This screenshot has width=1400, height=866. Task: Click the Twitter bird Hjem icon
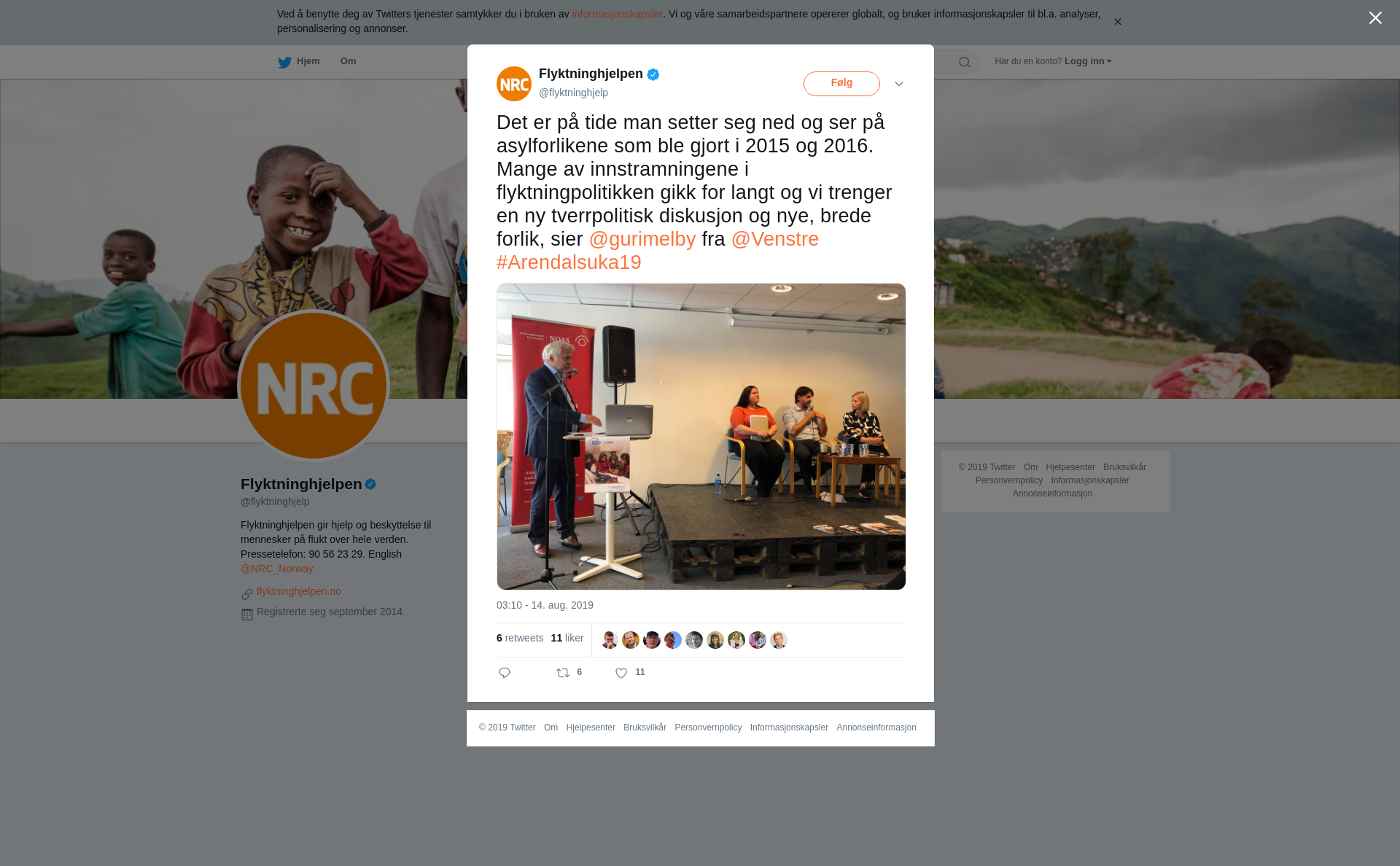coord(284,62)
